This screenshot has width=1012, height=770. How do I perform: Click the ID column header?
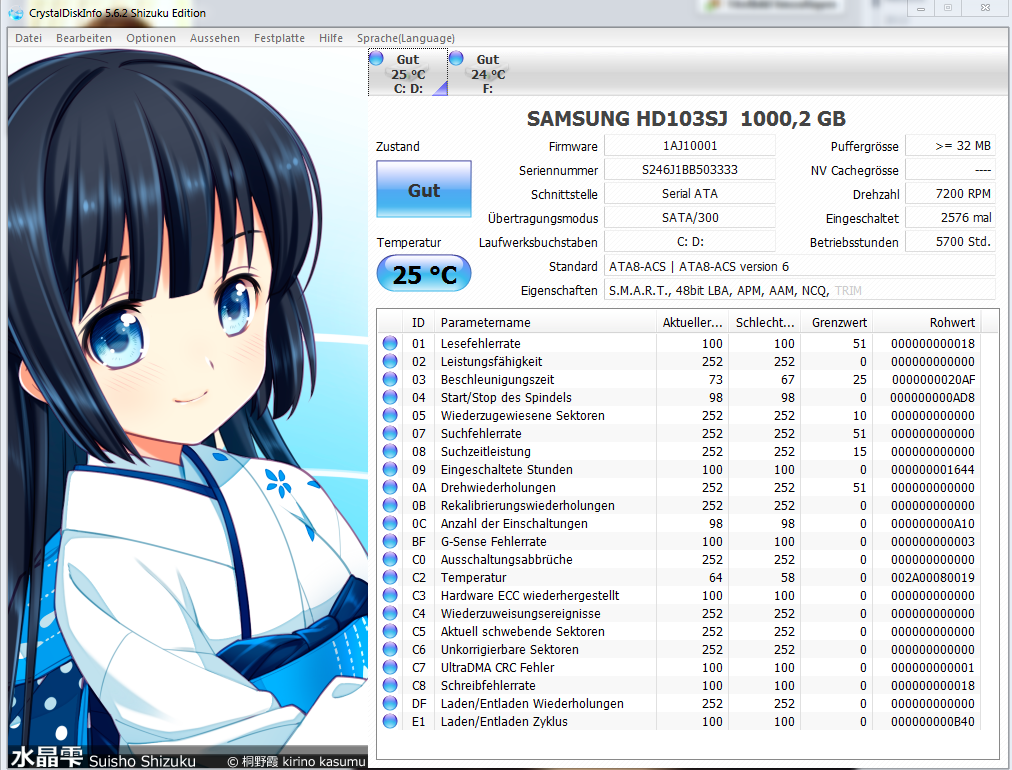pyautogui.click(x=418, y=322)
